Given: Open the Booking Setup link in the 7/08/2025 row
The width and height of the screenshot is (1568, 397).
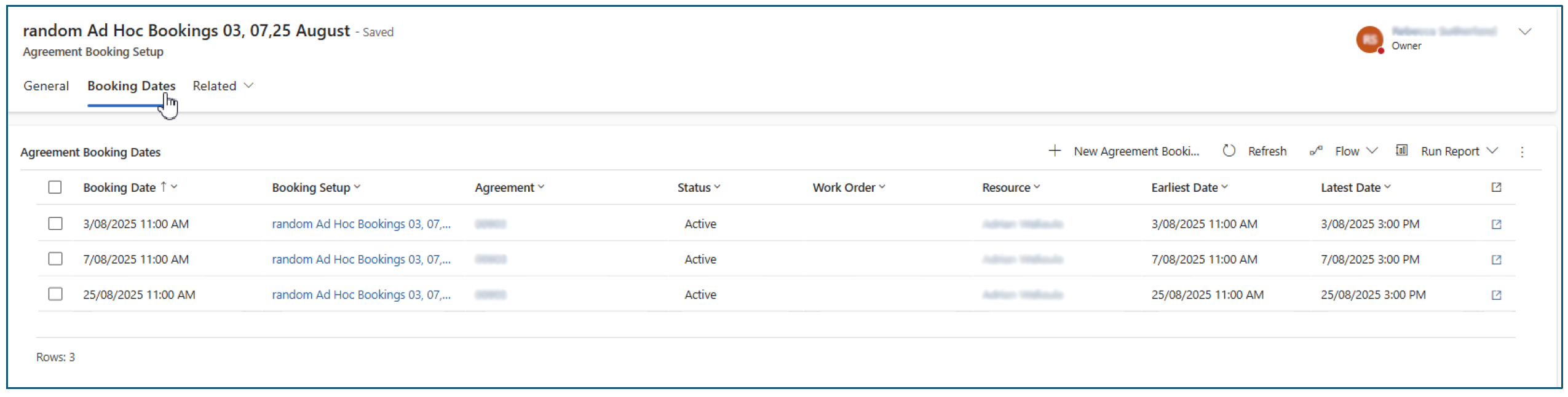Looking at the screenshot, I should click(x=361, y=259).
